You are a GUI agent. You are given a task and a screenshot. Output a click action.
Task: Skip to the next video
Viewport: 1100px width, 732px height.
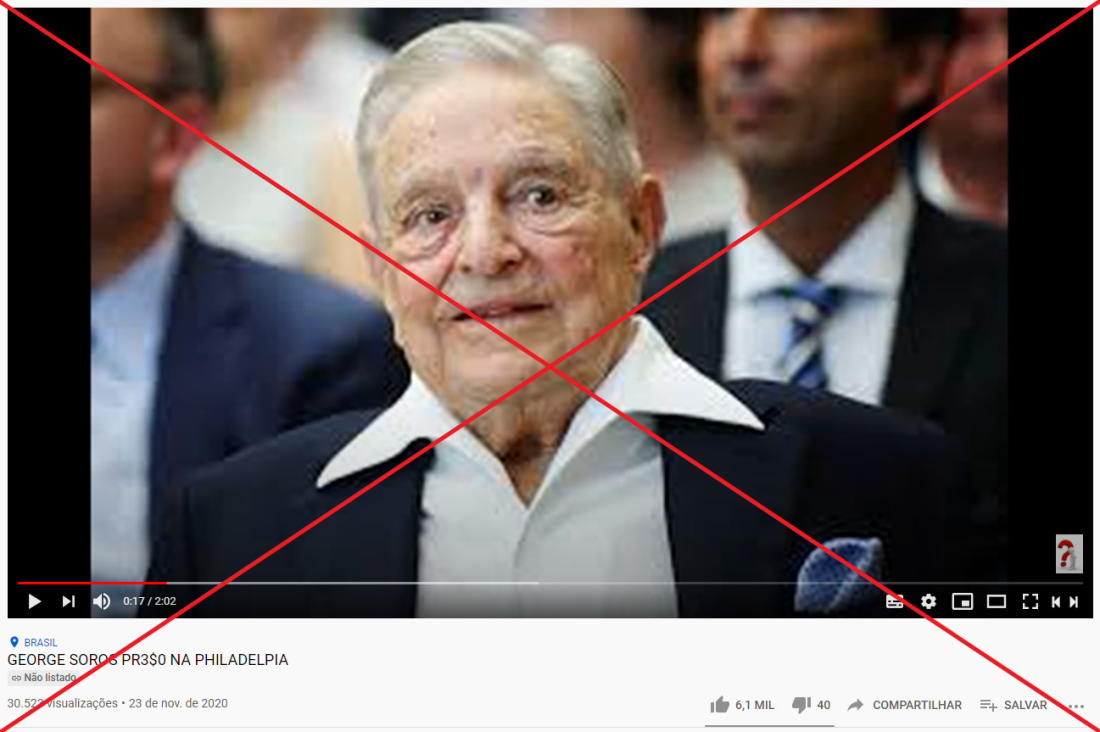tap(68, 601)
